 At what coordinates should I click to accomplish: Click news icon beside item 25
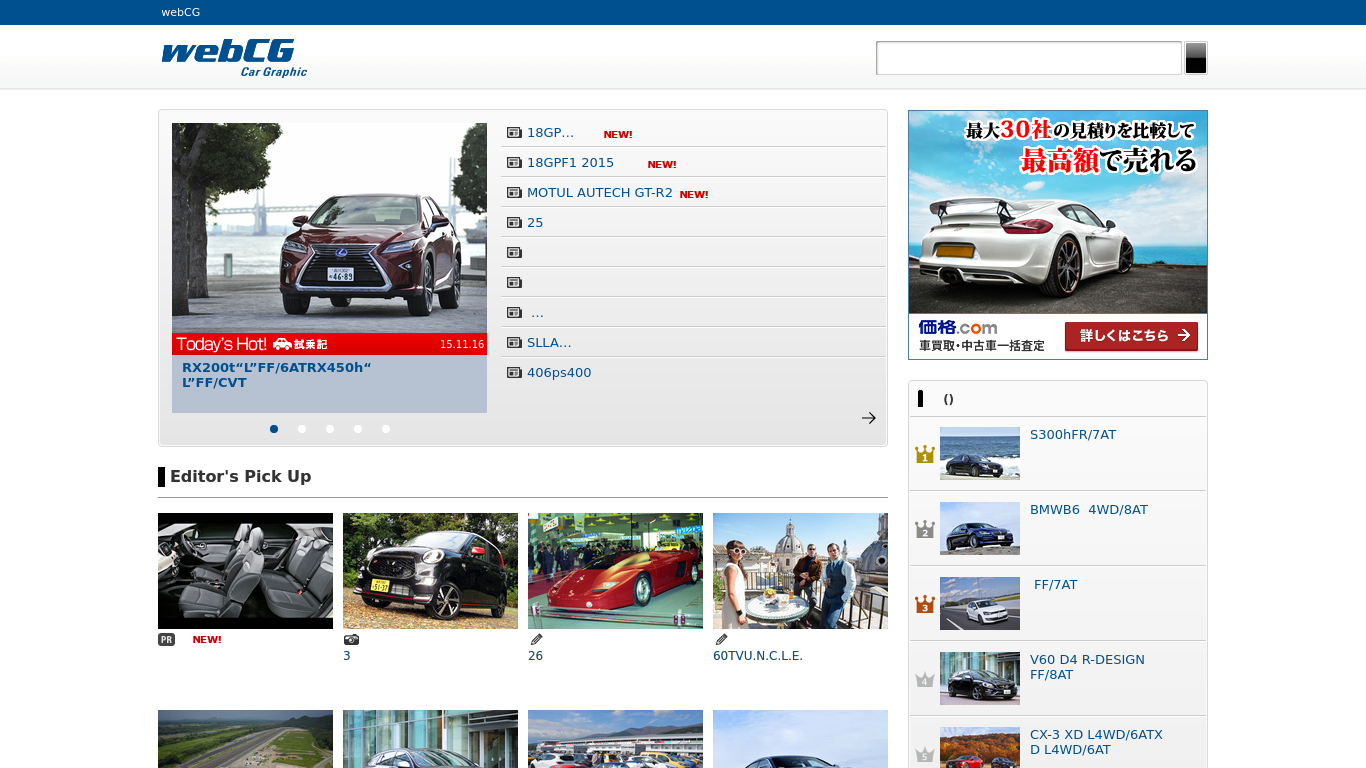pyautogui.click(x=514, y=223)
